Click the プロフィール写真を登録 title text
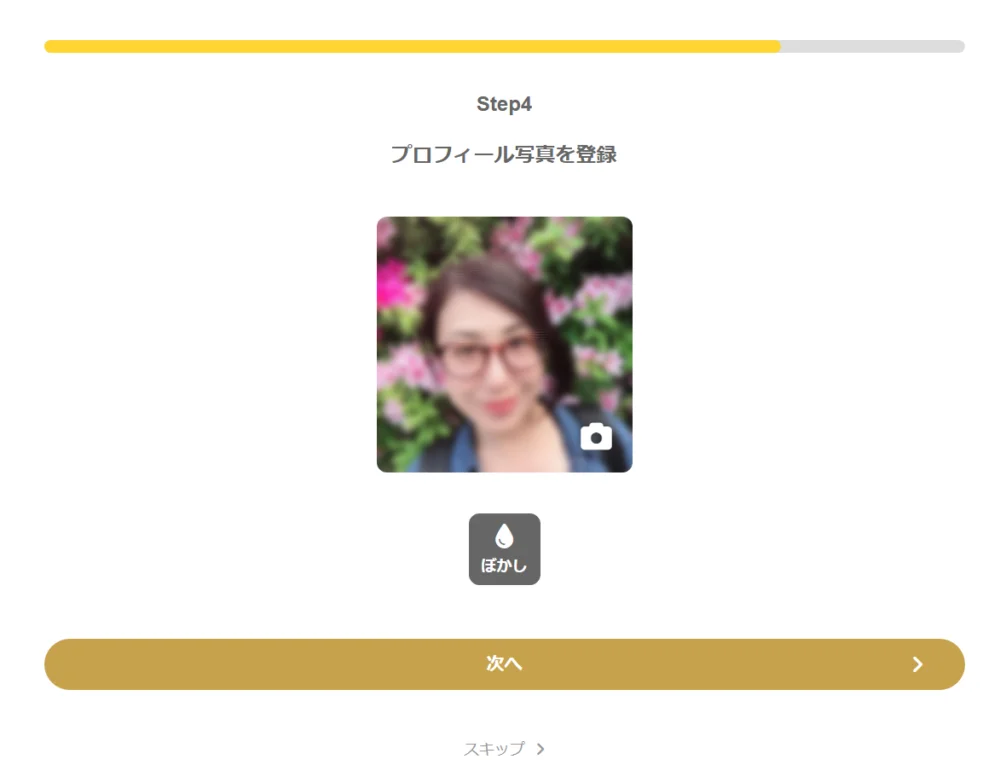Image resolution: width=1000 pixels, height=771 pixels. click(x=504, y=154)
